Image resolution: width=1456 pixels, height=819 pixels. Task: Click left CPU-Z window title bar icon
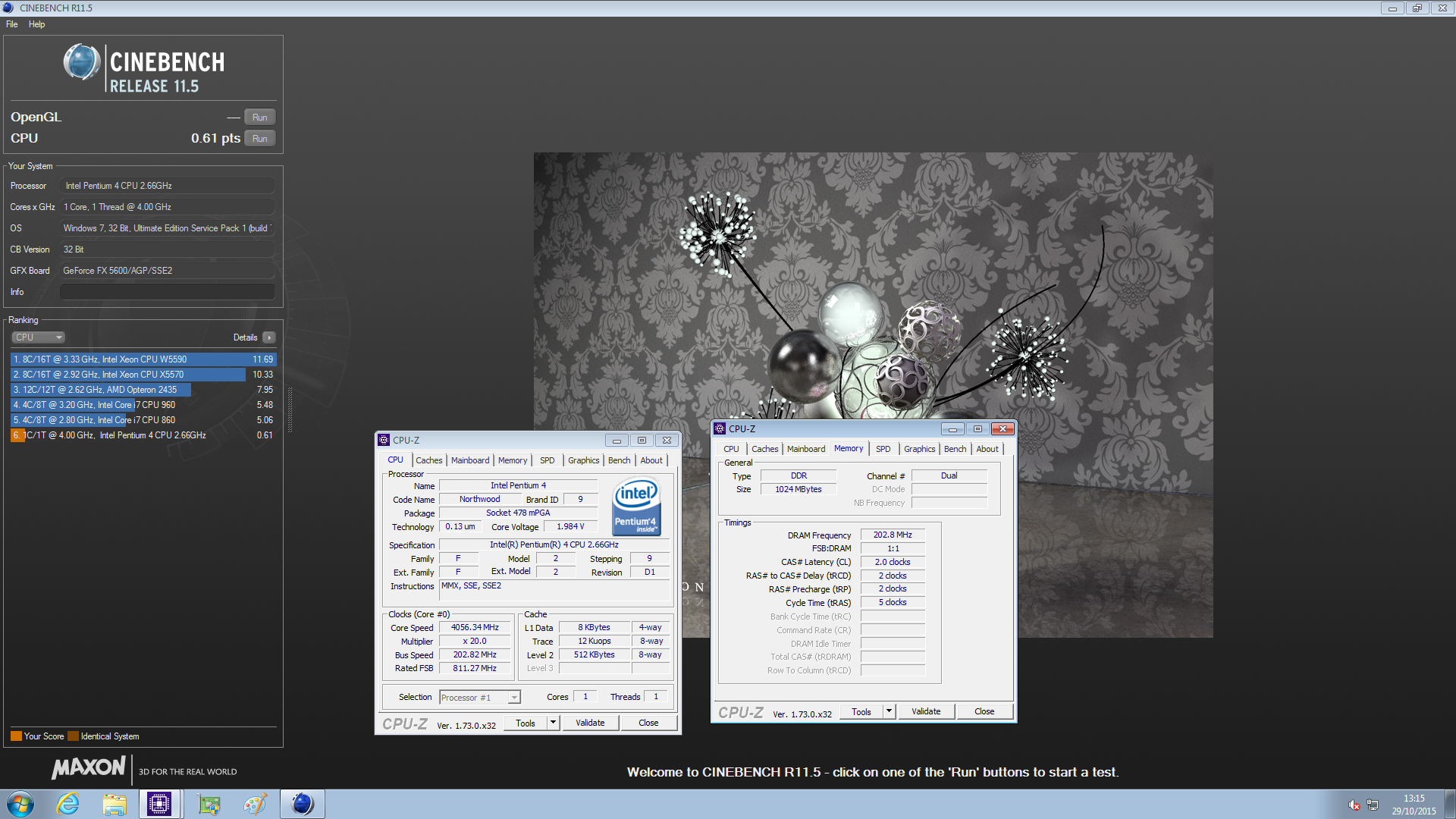click(384, 441)
